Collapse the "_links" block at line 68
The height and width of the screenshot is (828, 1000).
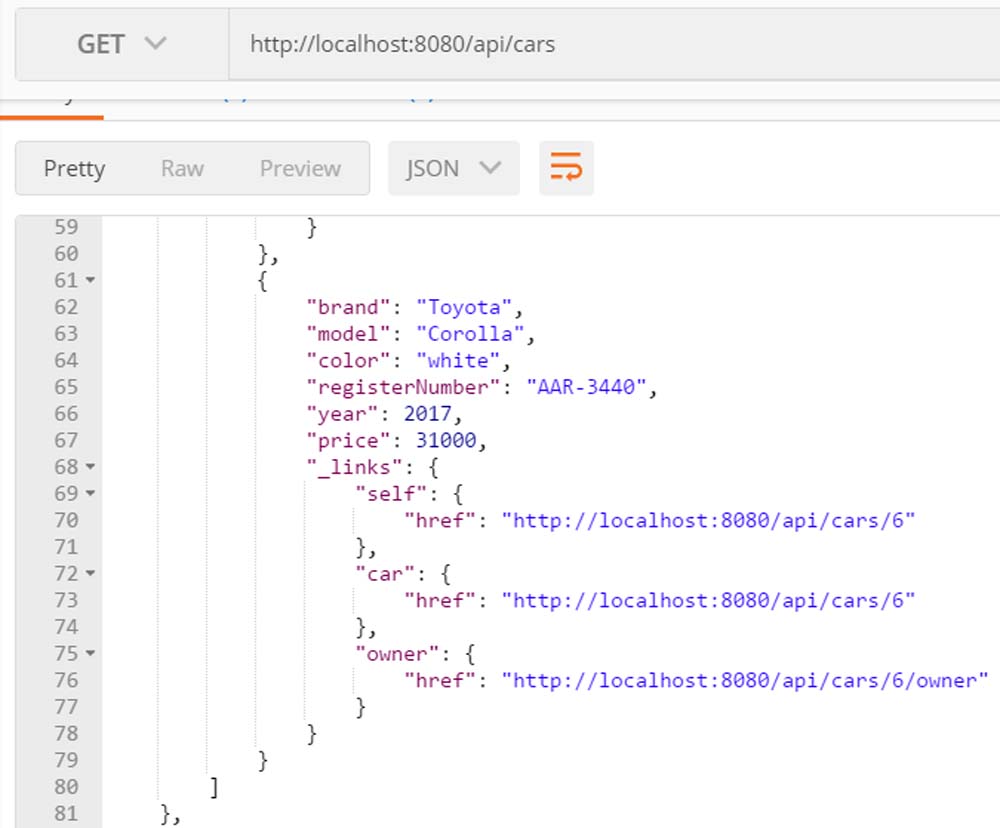91,467
